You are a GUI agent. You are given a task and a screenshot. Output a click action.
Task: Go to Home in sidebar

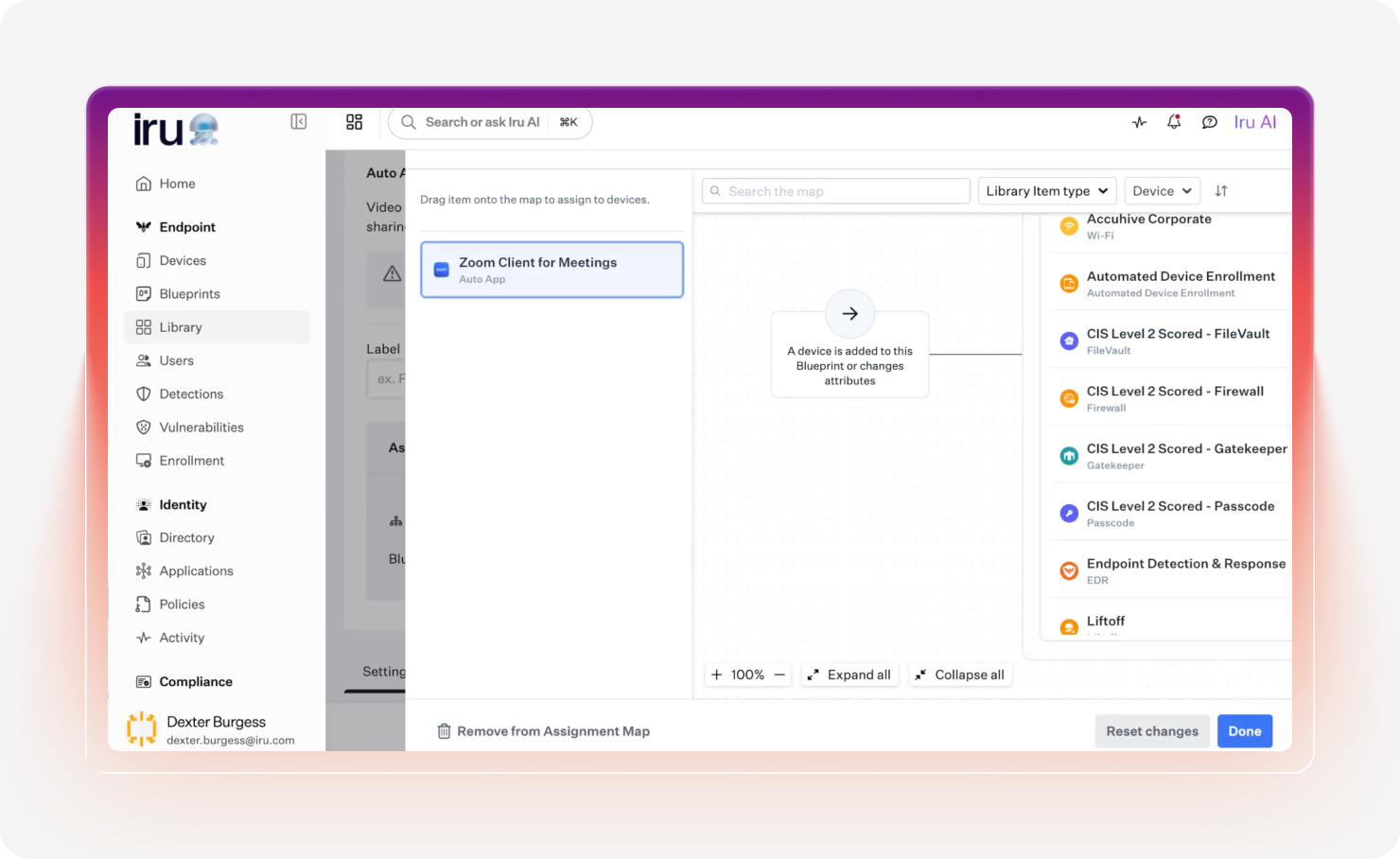point(177,184)
